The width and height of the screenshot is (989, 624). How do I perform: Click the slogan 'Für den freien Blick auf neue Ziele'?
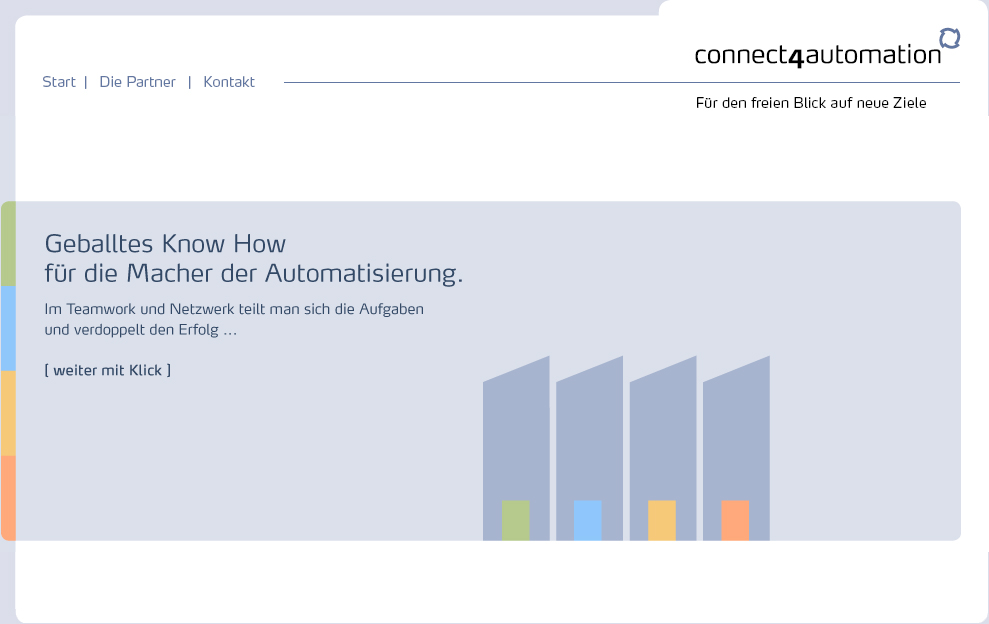[811, 103]
